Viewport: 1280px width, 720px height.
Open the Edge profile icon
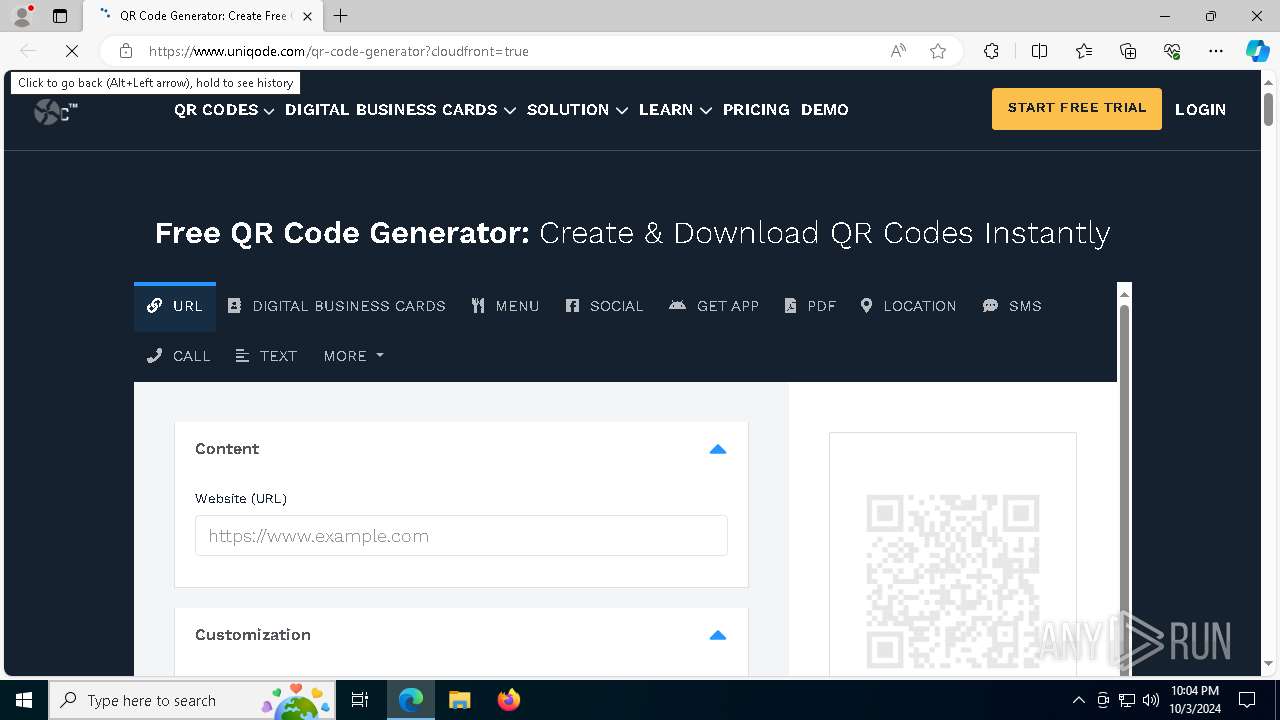(x=21, y=16)
